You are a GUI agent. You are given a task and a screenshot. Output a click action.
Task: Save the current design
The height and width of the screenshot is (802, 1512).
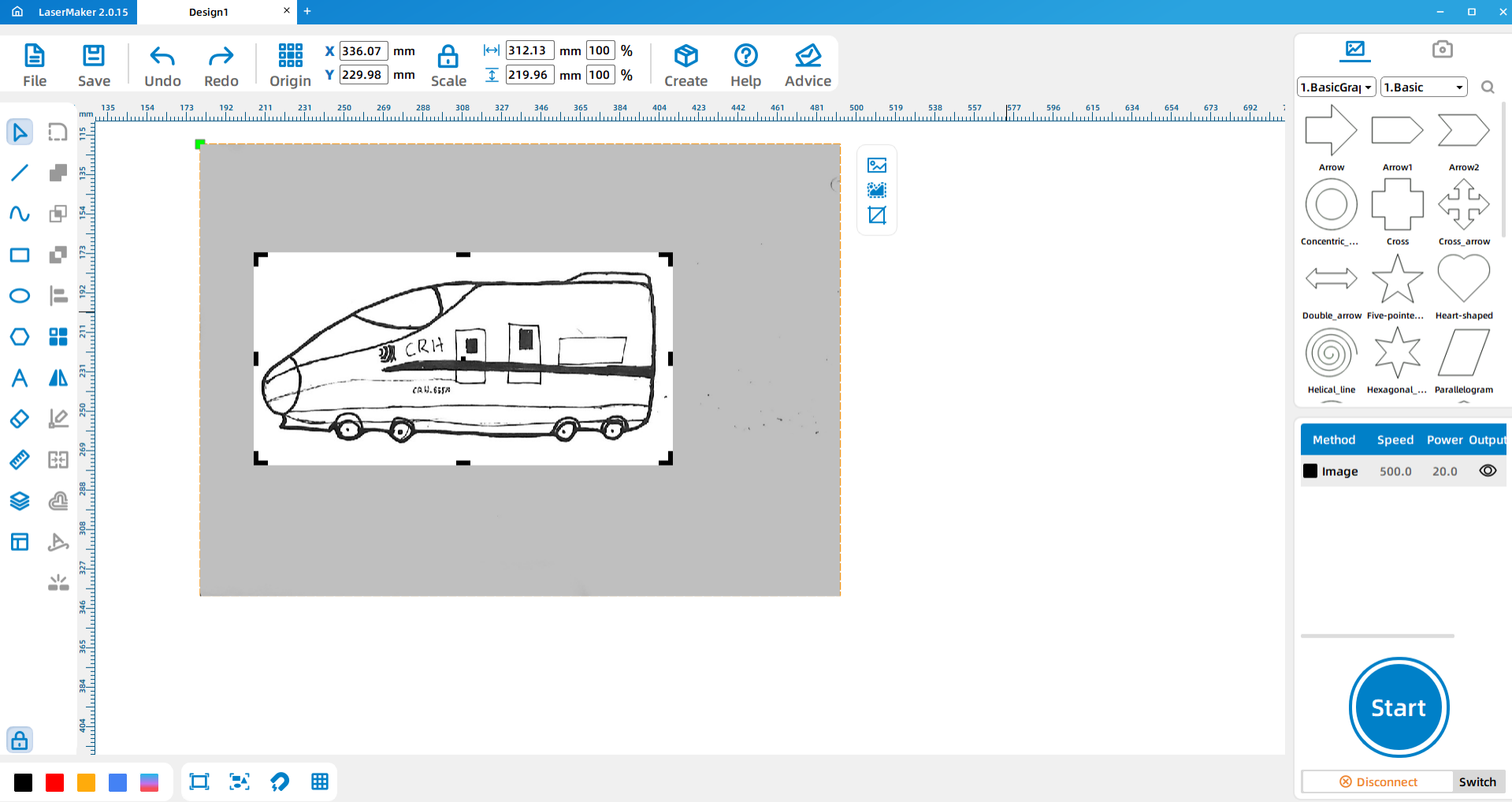[94, 65]
